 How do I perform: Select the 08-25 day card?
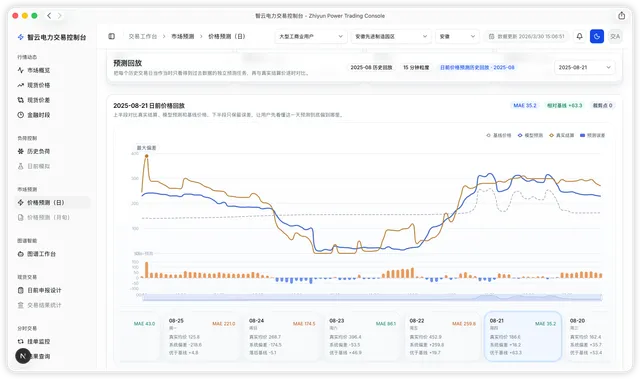click(202, 337)
